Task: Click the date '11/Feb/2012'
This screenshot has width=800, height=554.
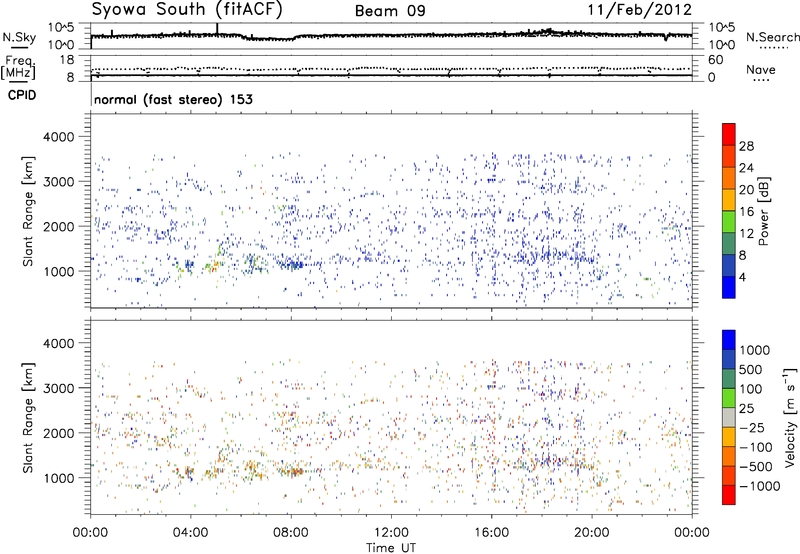Action: pos(640,9)
